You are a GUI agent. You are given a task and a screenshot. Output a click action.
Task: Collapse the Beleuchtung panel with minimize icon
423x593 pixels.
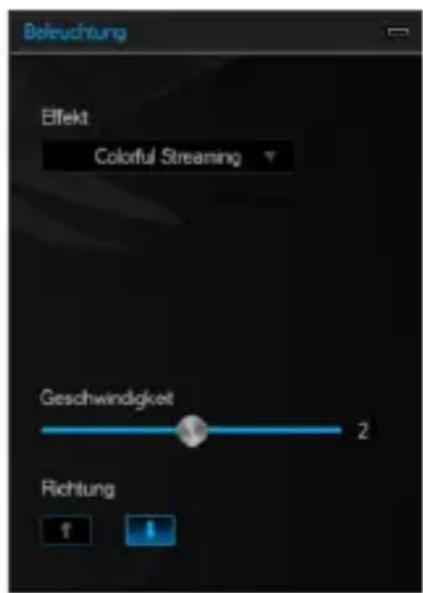(x=398, y=32)
